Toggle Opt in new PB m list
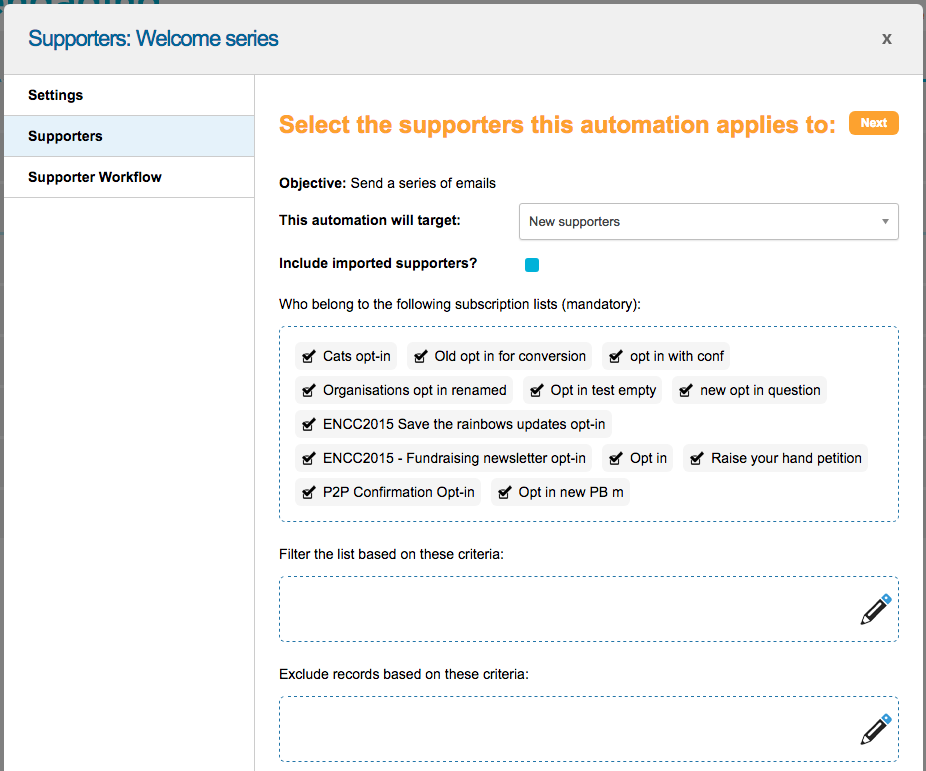Viewport: 926px width, 771px height. coord(504,492)
